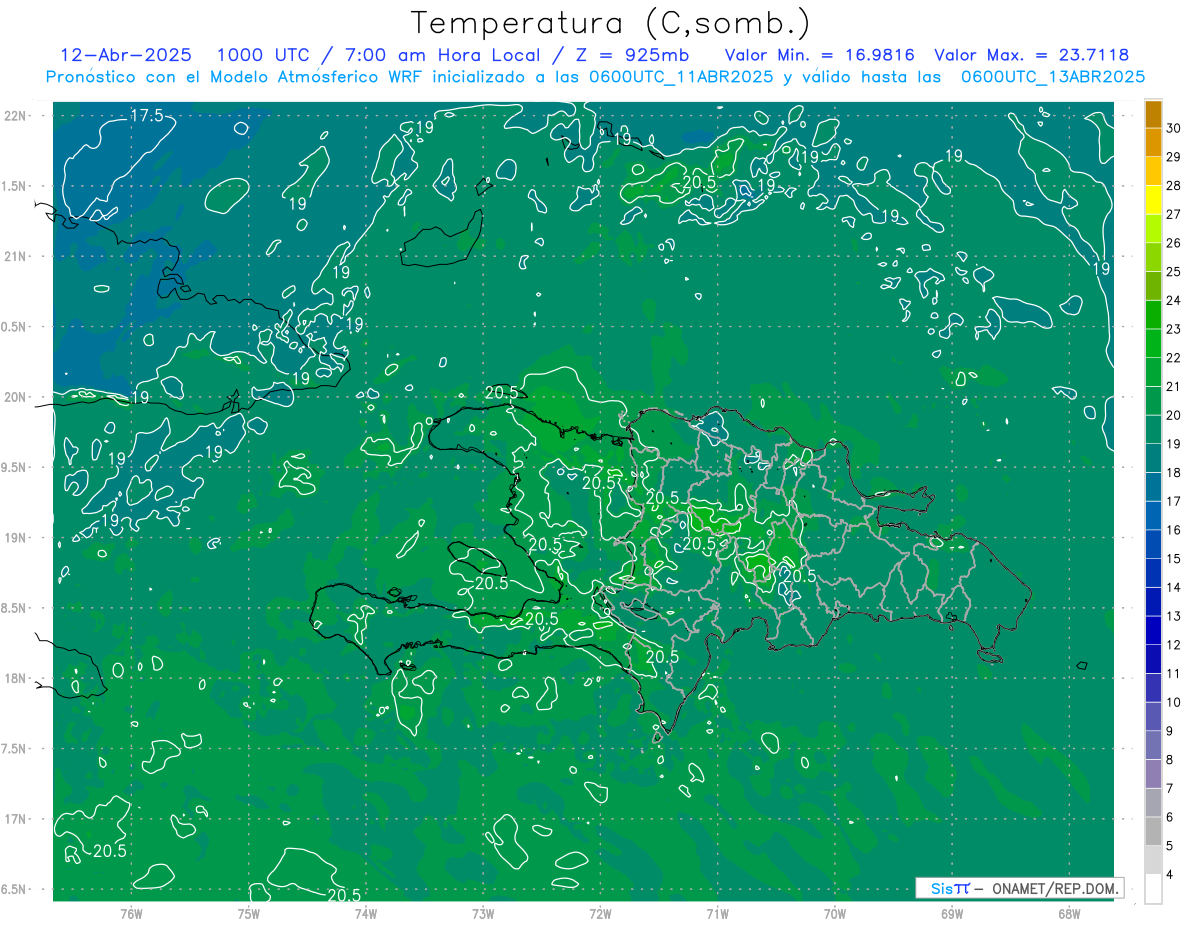Click the "19N" latitude label
1200x927 pixels.
point(16,538)
